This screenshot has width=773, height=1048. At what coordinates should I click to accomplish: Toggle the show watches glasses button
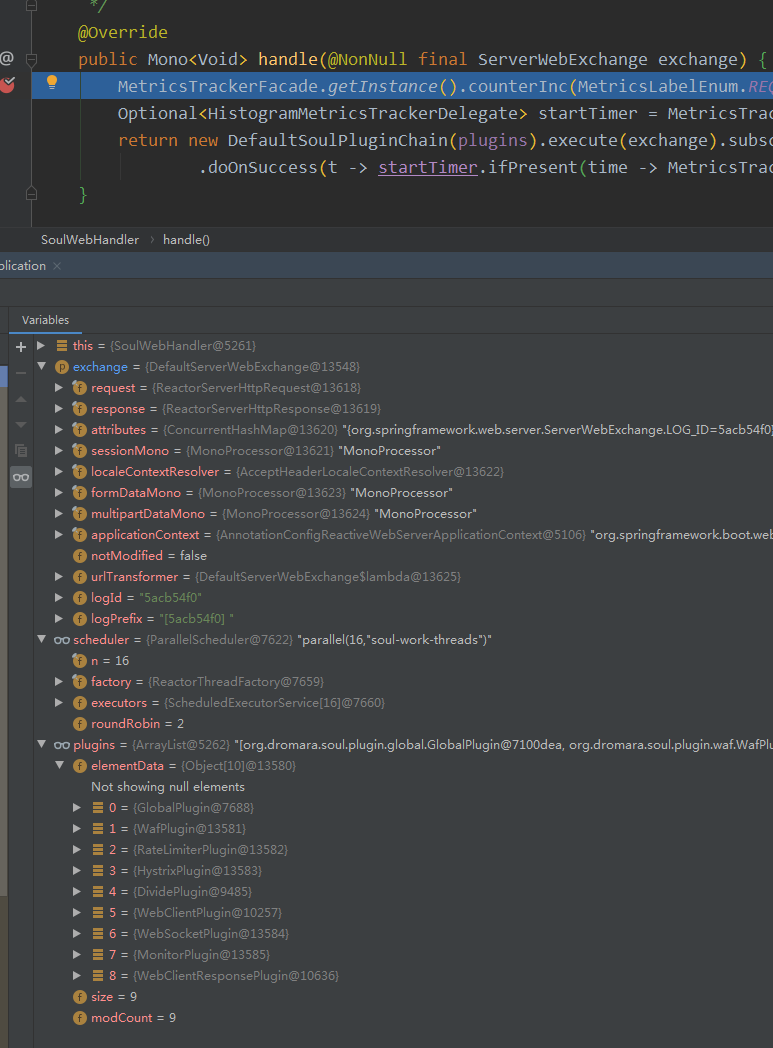click(x=21, y=477)
